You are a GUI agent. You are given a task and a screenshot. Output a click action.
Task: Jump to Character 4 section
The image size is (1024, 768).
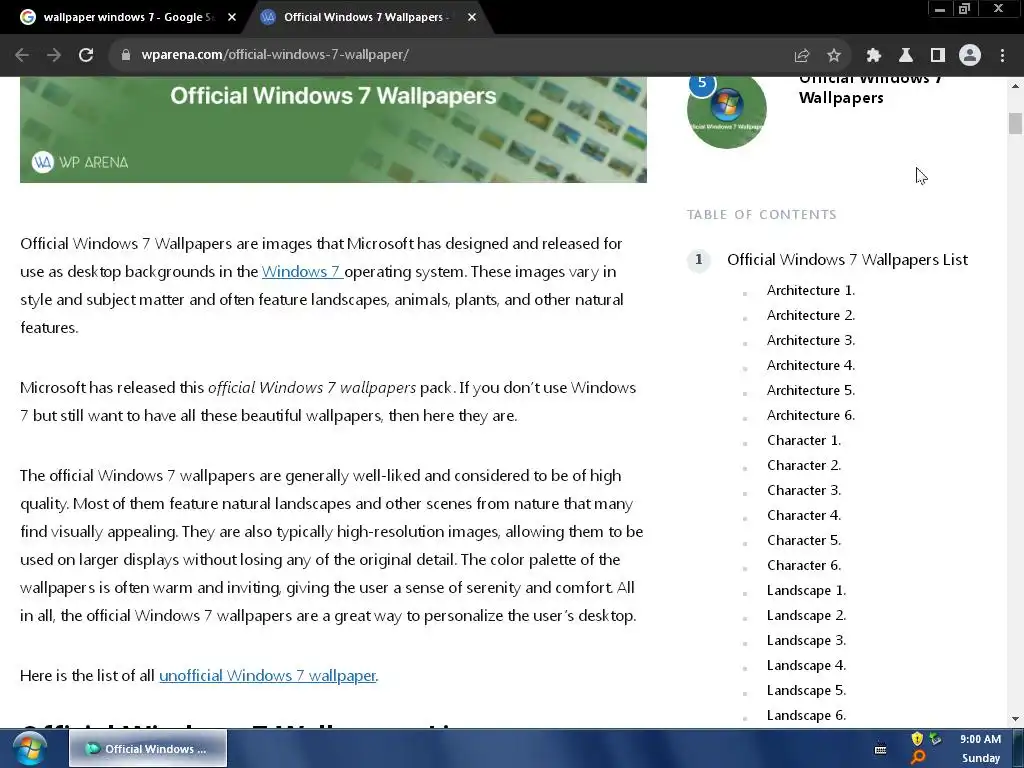(804, 516)
